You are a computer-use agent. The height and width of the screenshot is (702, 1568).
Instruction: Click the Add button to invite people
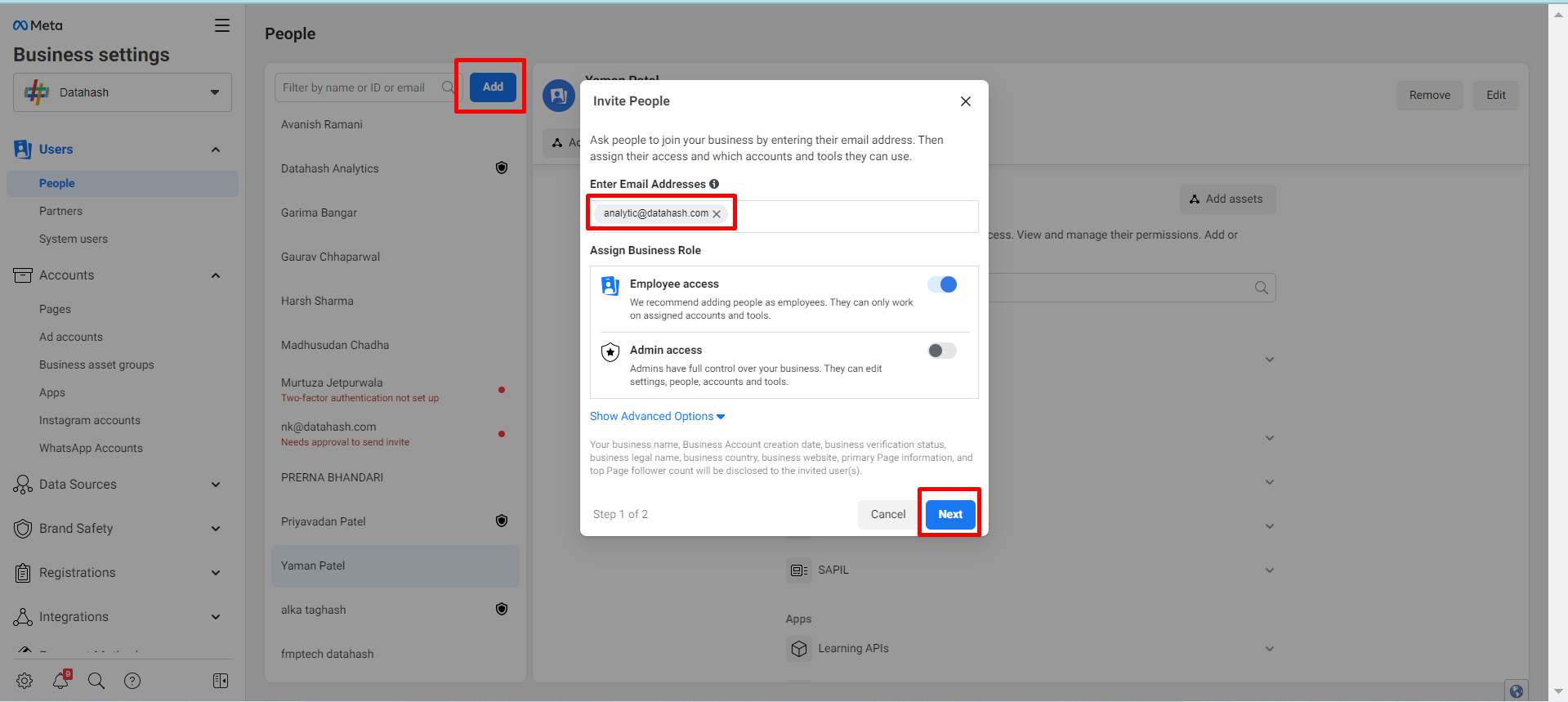coord(493,87)
